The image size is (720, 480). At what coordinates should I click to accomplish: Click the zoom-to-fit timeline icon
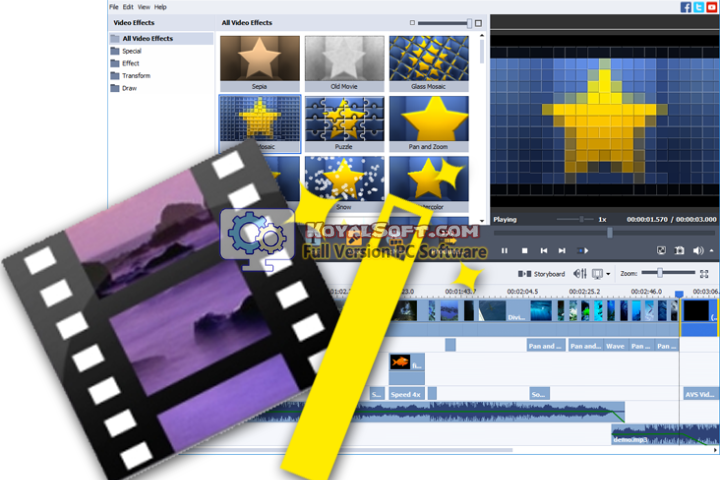[x=704, y=274]
